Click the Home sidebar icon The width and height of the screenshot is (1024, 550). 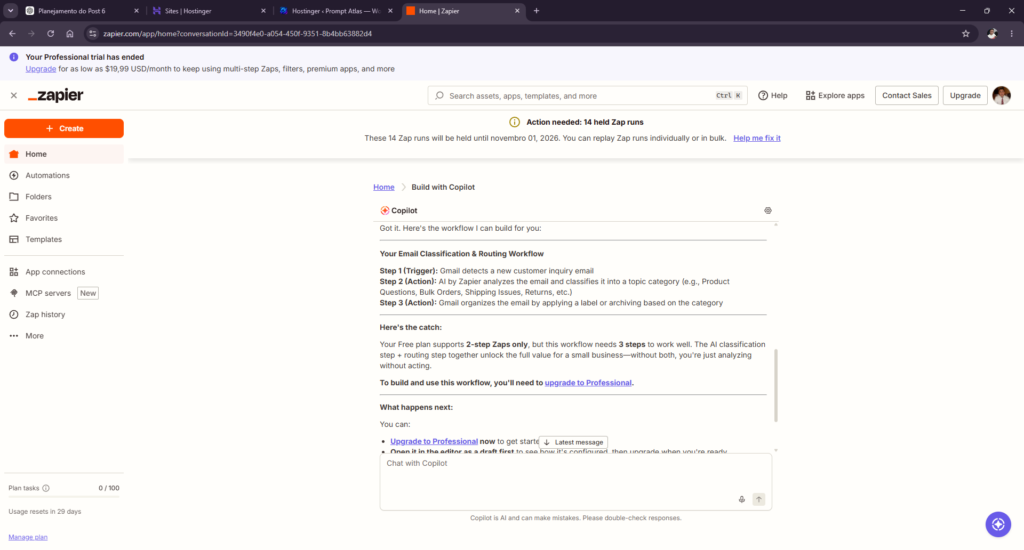(x=14, y=154)
